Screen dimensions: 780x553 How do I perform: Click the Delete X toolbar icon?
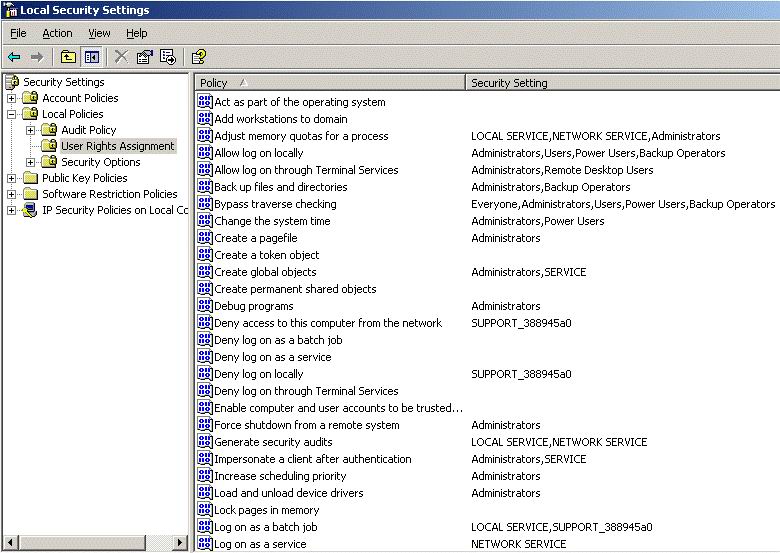pyautogui.click(x=121, y=57)
